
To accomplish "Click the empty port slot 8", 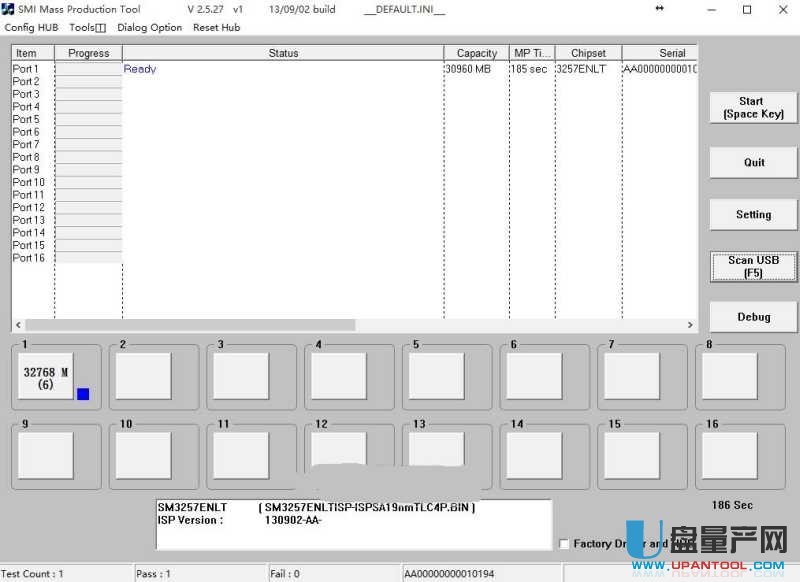I will coord(729,376).
